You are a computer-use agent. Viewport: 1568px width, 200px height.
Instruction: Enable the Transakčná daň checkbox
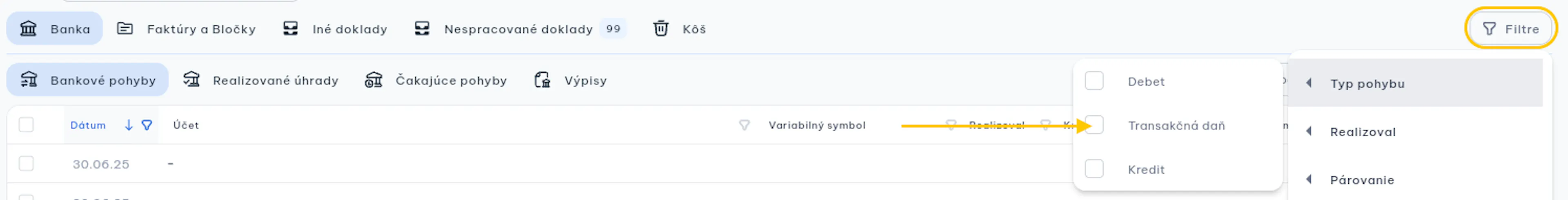(1094, 124)
